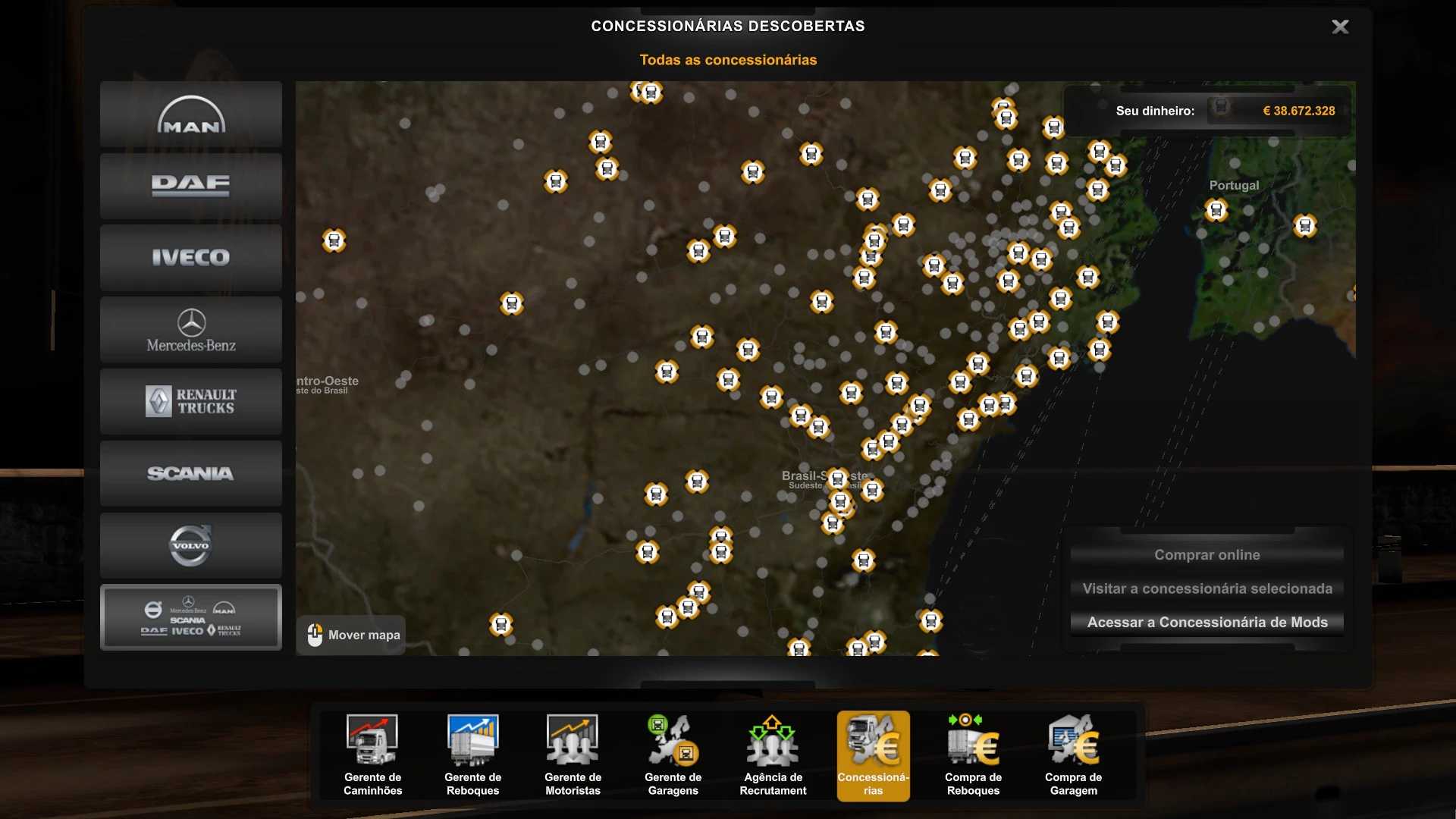Select the DAF brand filter
This screenshot has height=819, width=1456.
point(190,186)
